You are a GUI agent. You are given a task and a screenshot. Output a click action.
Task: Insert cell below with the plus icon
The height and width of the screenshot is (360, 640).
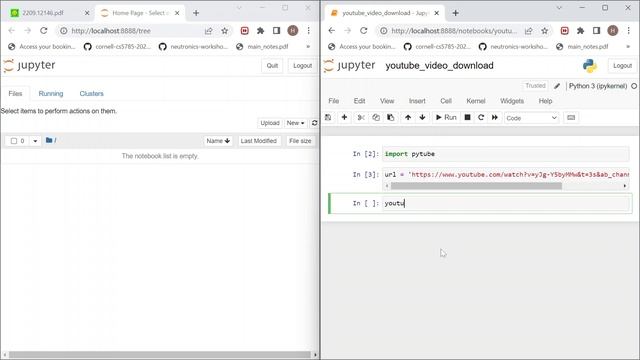pyautogui.click(x=344, y=118)
